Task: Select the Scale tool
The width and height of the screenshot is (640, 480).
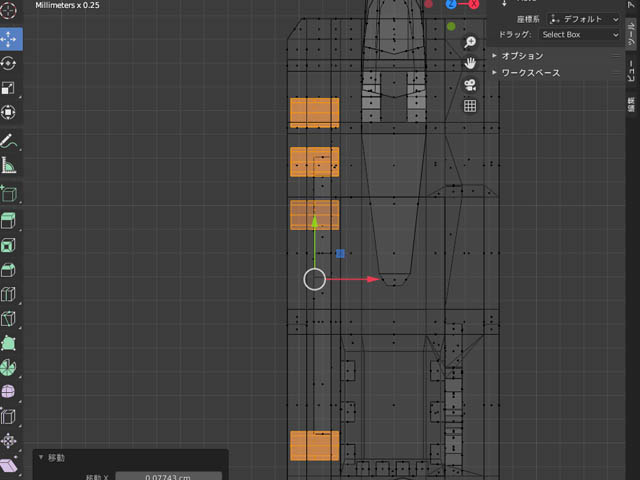Action: point(9,88)
